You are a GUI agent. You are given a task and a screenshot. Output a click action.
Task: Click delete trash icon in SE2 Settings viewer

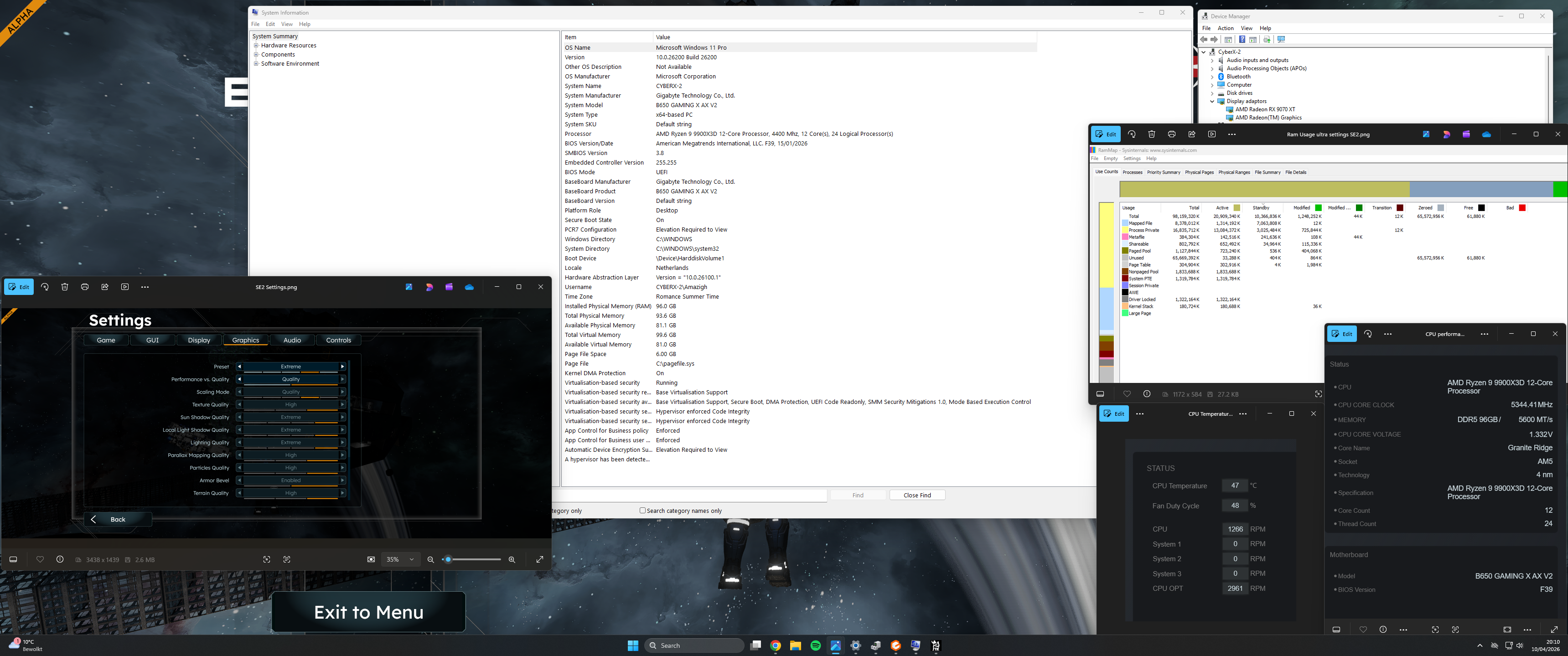pos(65,287)
